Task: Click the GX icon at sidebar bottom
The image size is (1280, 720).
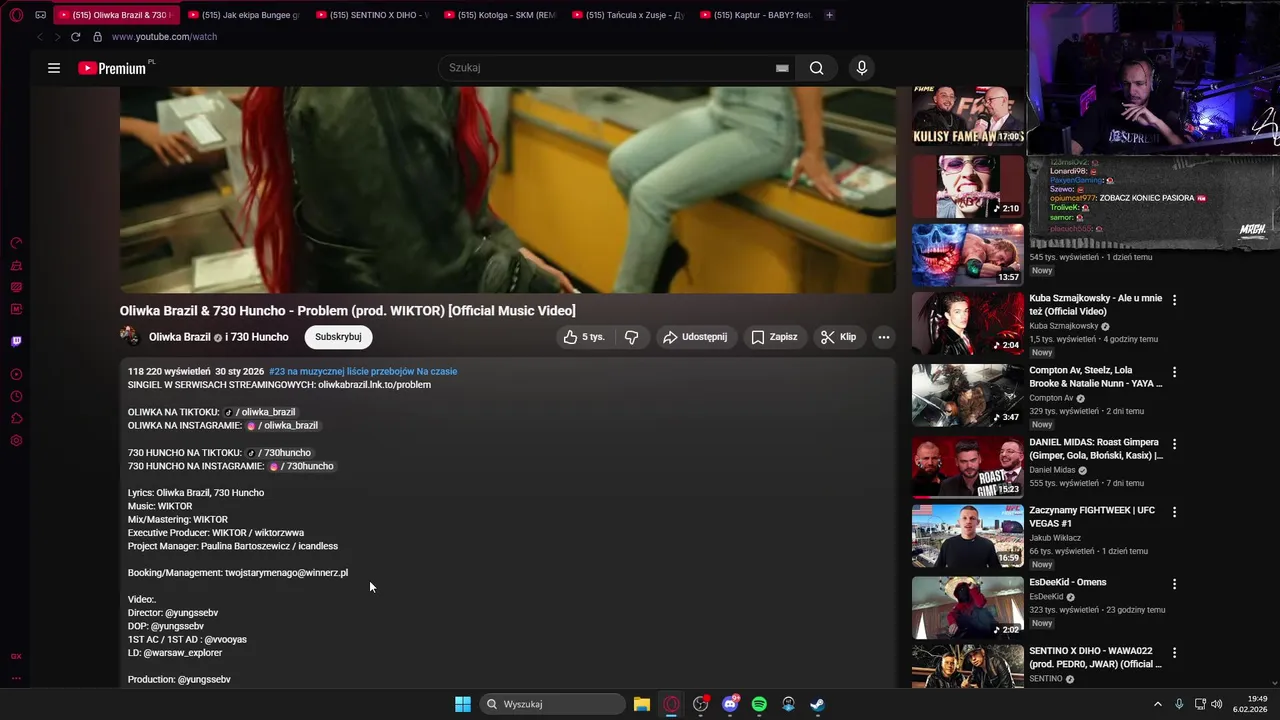Action: [x=16, y=656]
